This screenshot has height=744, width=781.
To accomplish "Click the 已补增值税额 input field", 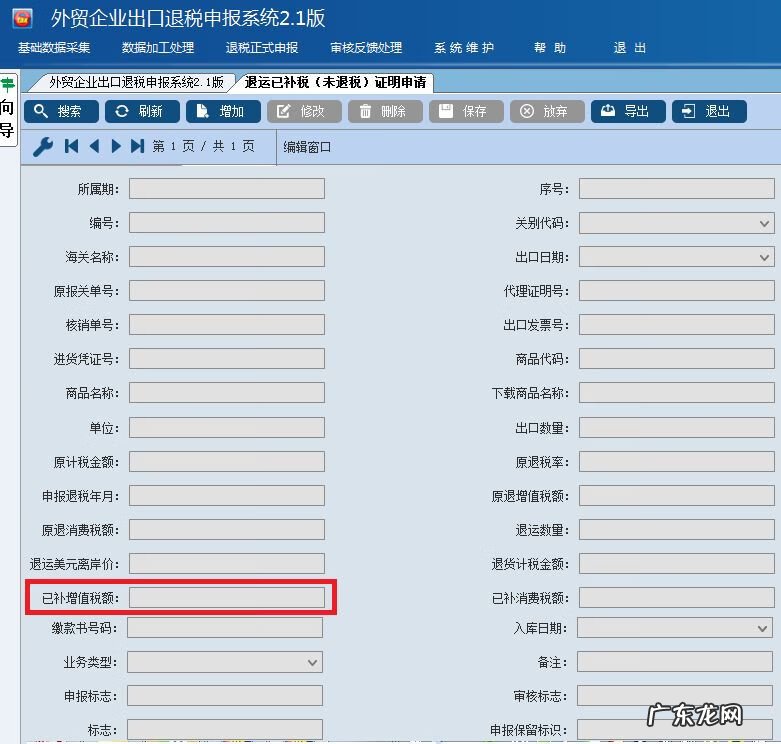I will [x=227, y=598].
